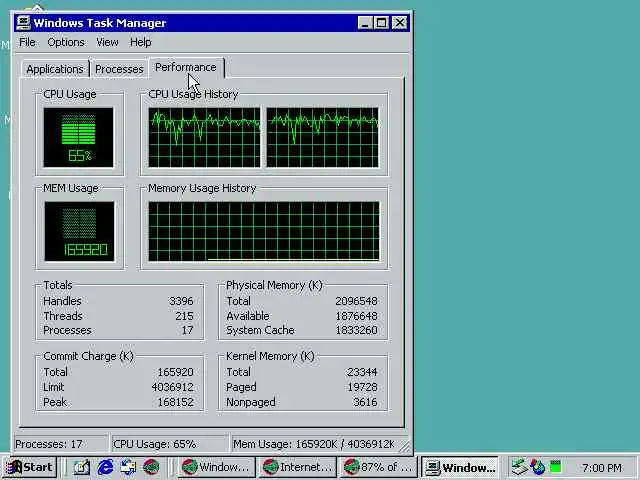Click the CPU Usage 65% gauge
This screenshot has height=480, width=640.
[x=78, y=138]
